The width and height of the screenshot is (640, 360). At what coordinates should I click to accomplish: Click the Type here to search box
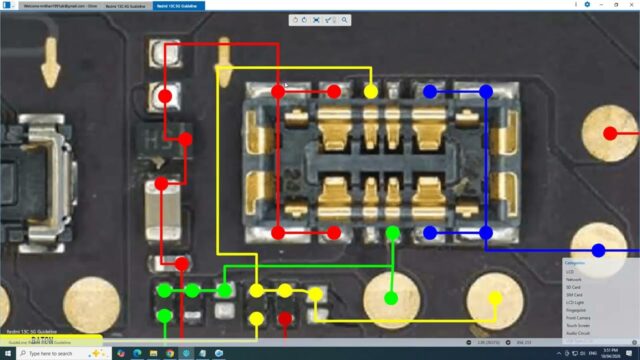point(64,353)
